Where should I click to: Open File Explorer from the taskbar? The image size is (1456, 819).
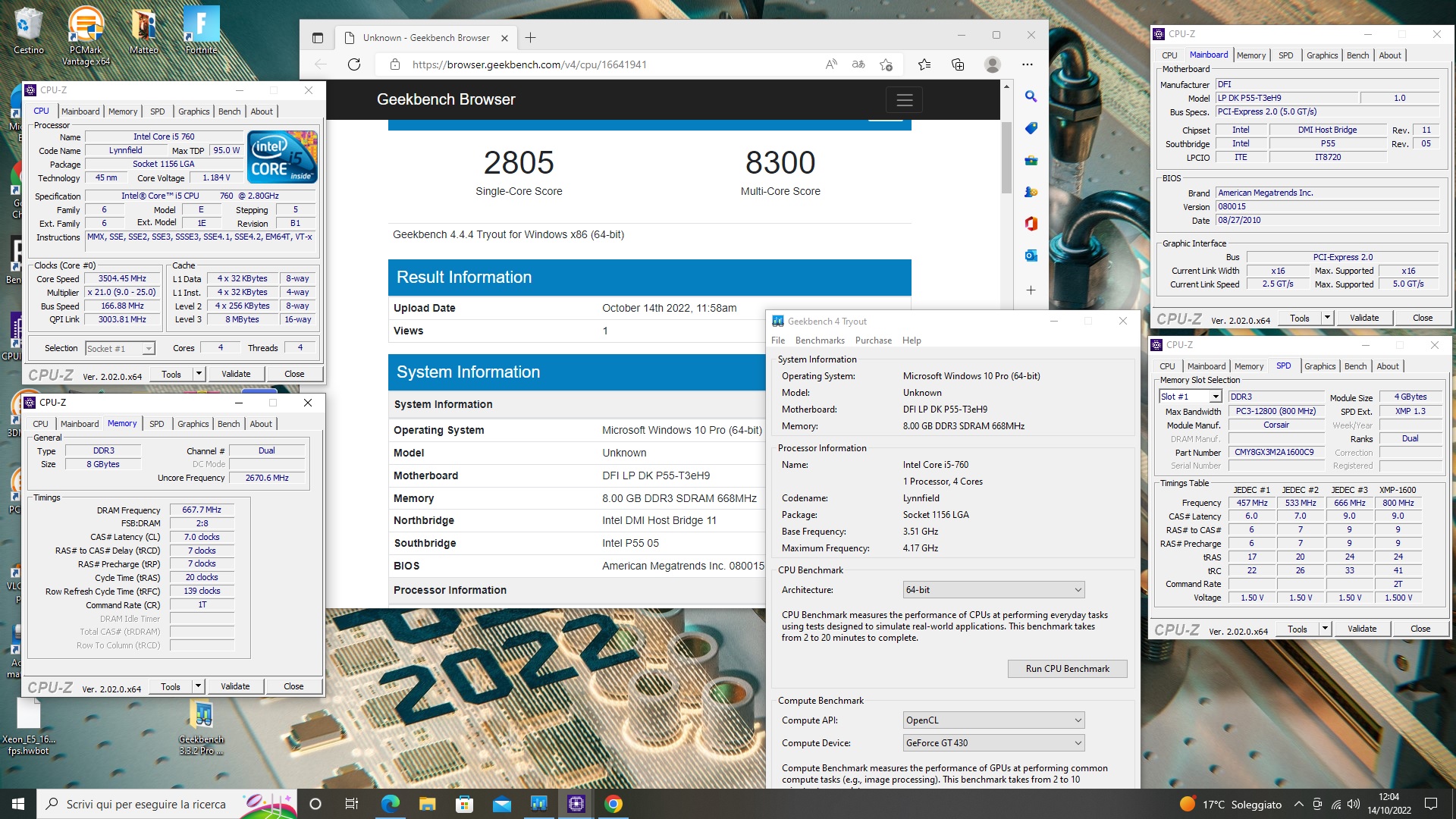[427, 804]
